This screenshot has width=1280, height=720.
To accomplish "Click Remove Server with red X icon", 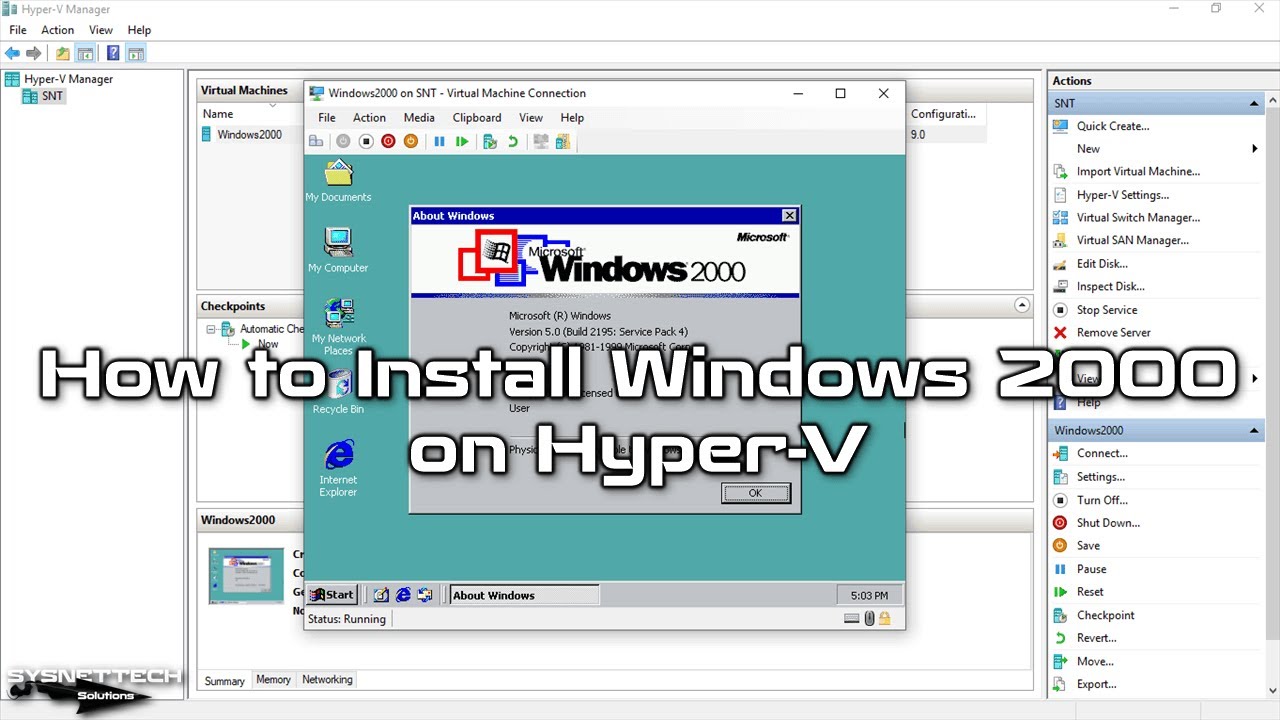I will [1113, 333].
